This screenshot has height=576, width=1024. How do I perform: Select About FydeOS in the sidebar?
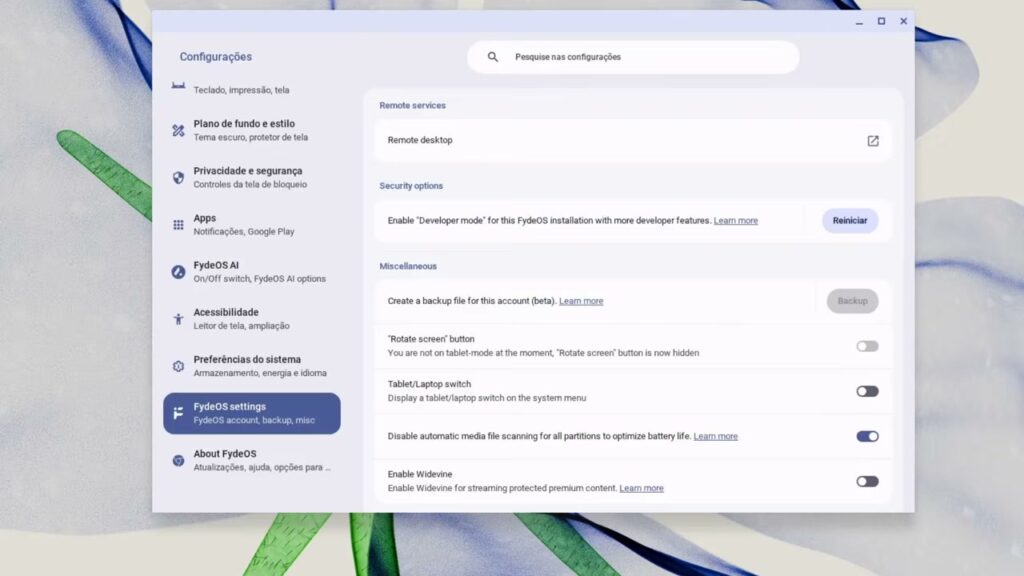[251, 460]
